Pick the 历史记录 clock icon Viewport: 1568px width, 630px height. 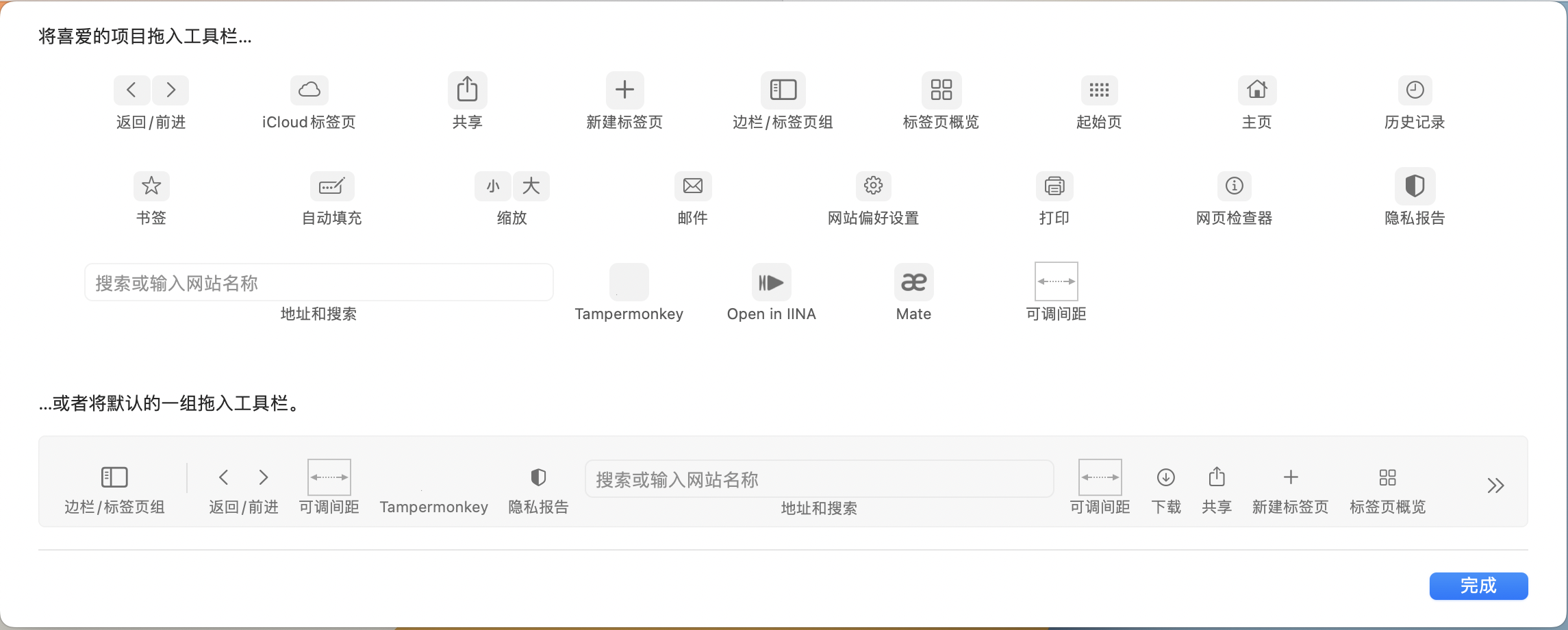1415,90
